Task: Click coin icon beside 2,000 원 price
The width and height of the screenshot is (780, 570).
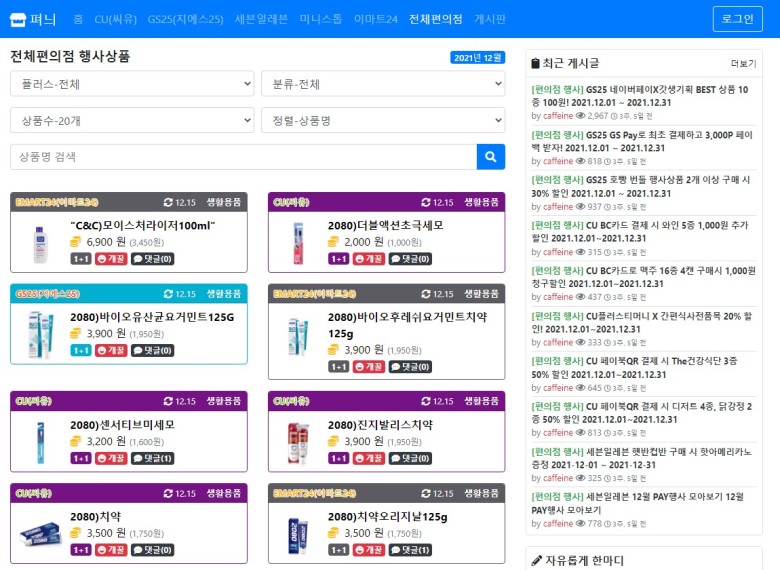Action: tap(333, 242)
